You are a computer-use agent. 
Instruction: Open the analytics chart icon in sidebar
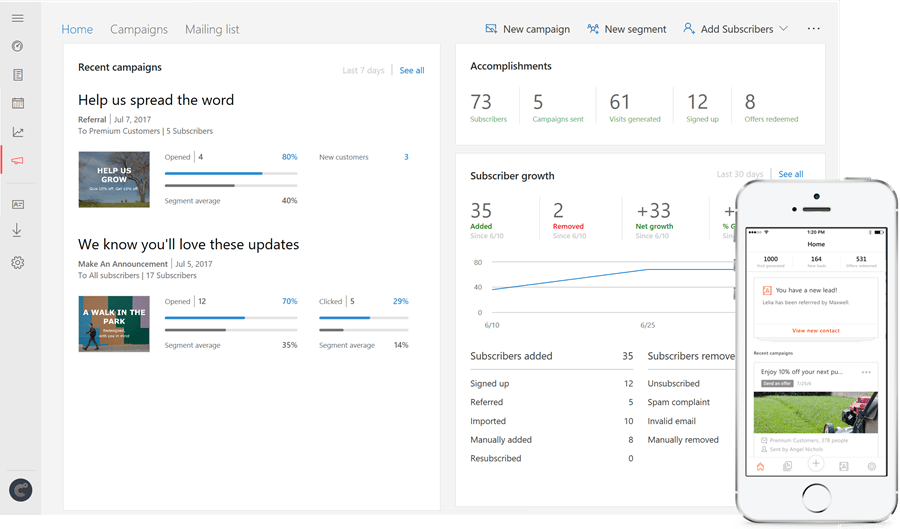click(17, 132)
